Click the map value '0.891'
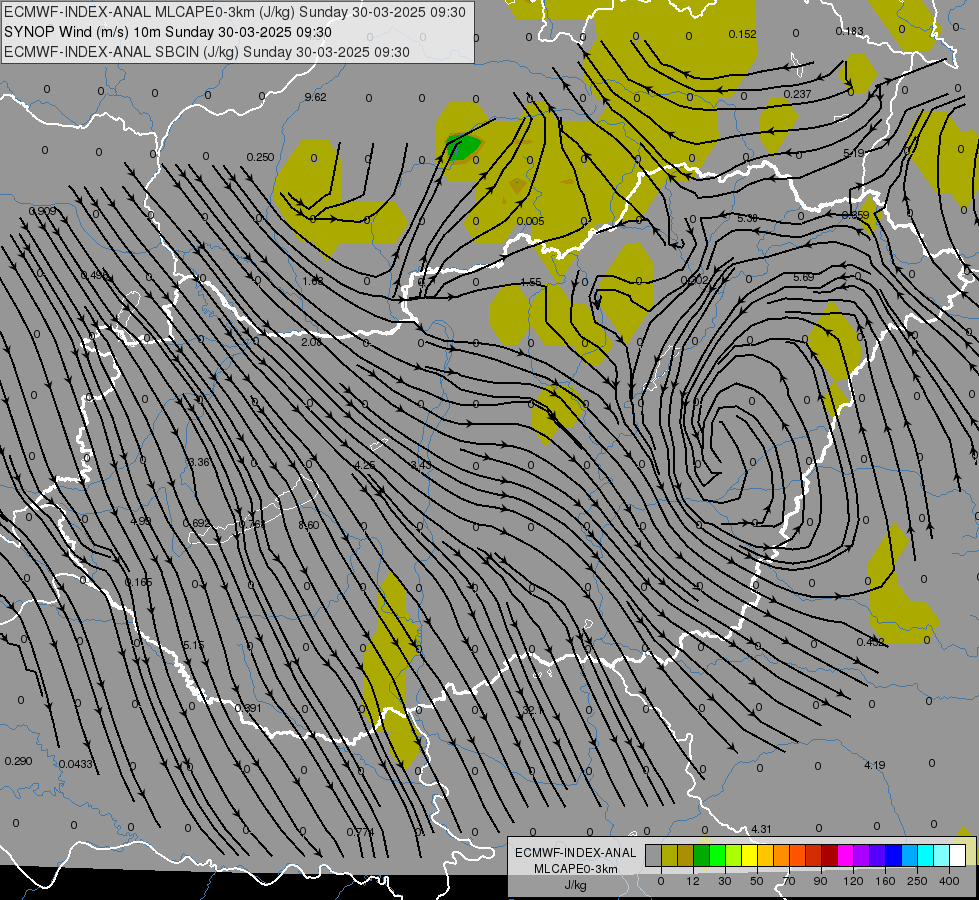Image resolution: width=979 pixels, height=900 pixels. 248,708
